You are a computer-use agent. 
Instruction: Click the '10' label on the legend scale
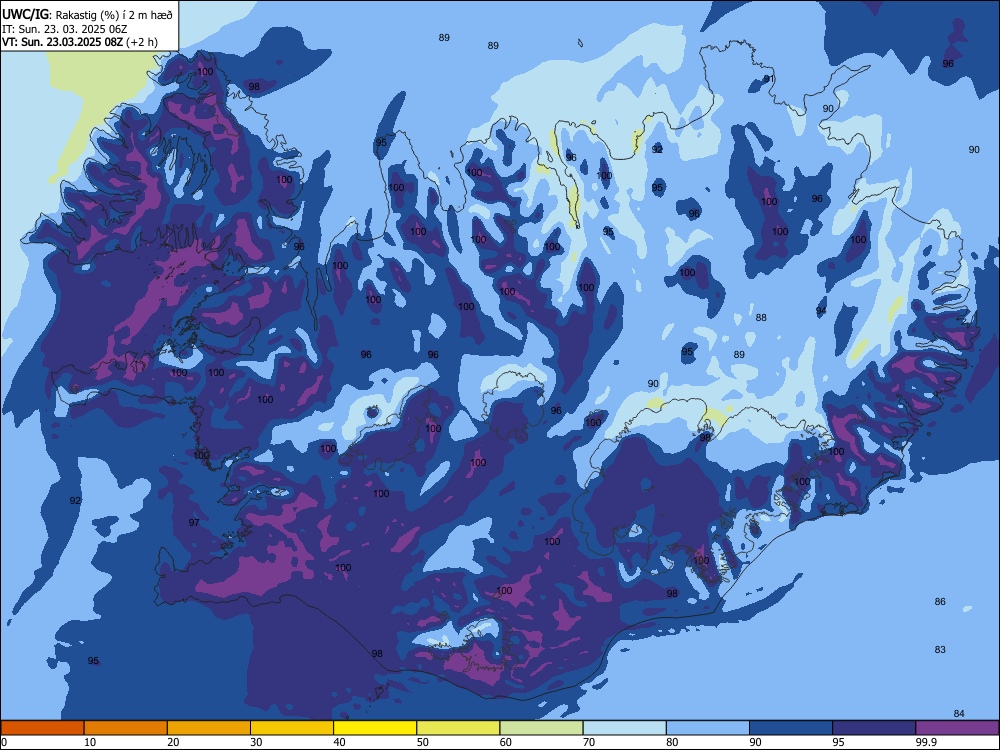pyautogui.click(x=90, y=742)
